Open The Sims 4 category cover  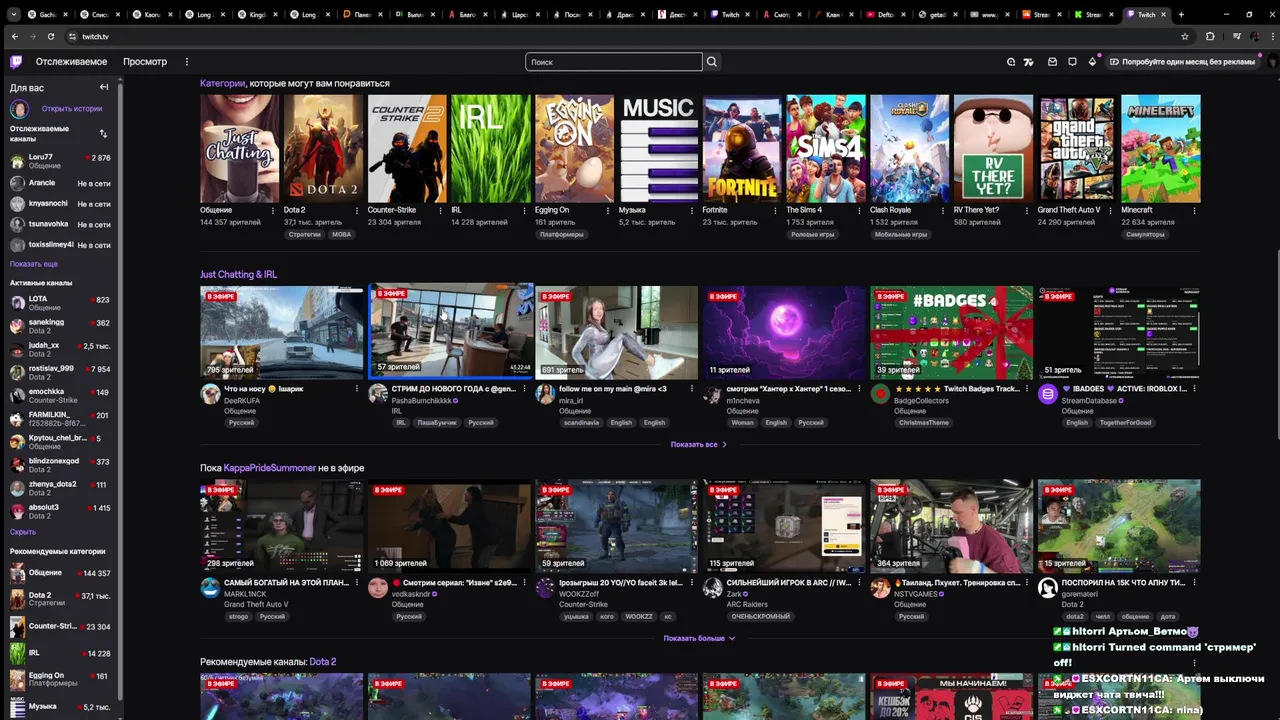tap(825, 149)
